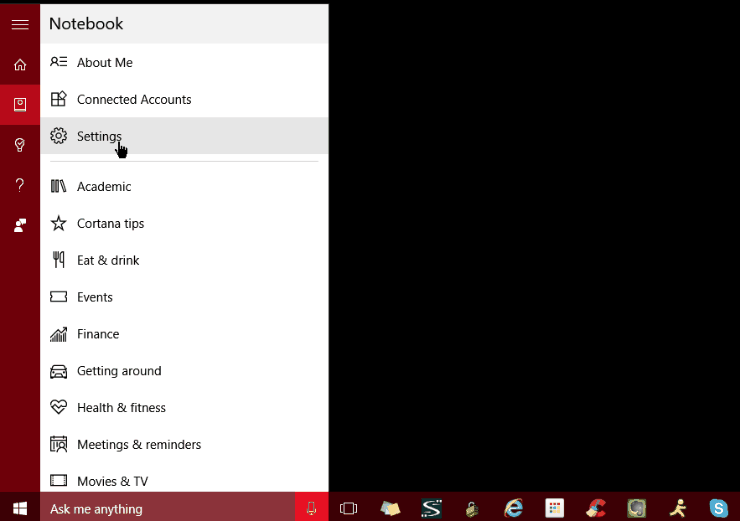The image size is (740, 521).
Task: Open Connected Accounts entry
Action: pyautogui.click(x=184, y=99)
